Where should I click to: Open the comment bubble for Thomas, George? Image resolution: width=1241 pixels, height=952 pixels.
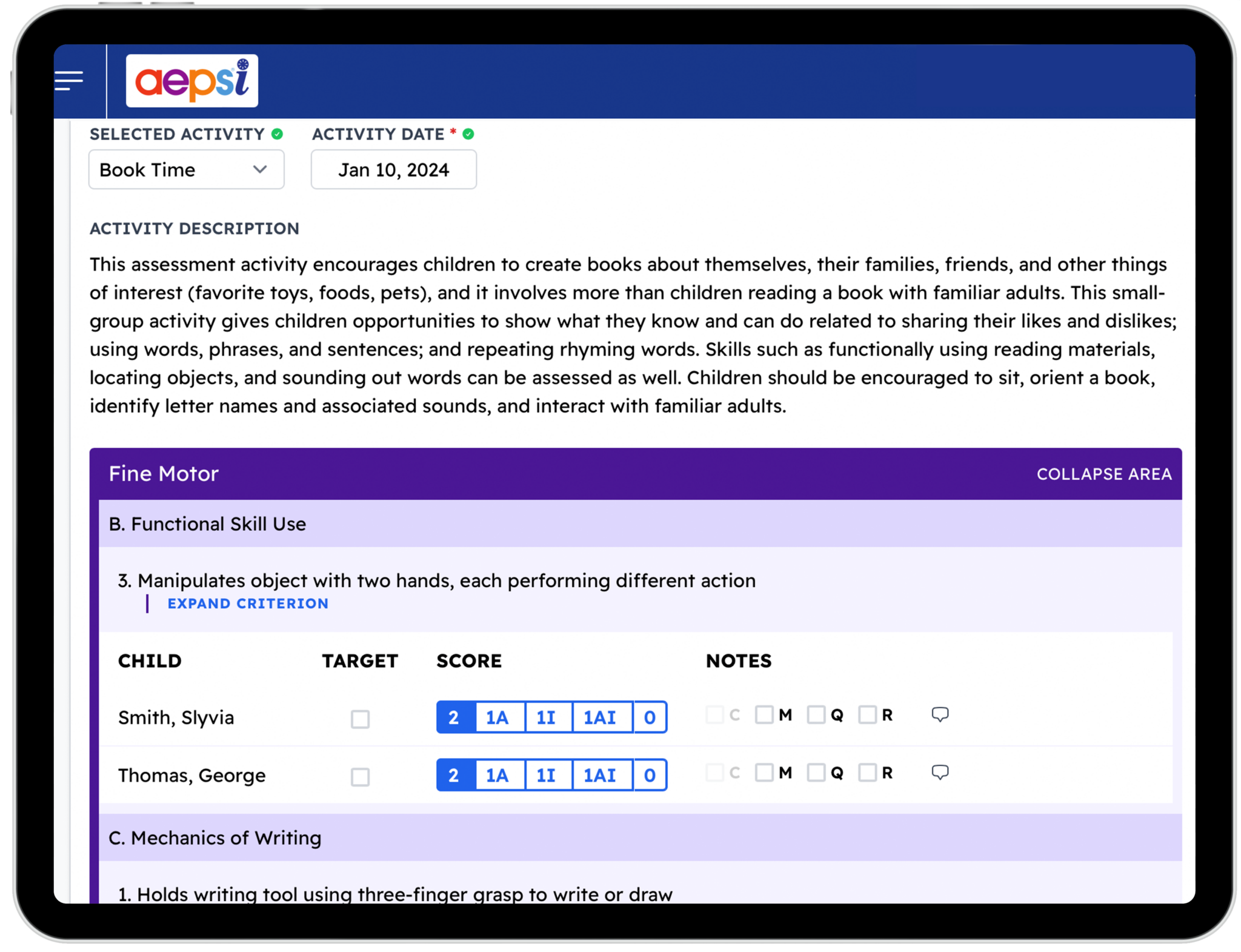pyautogui.click(x=940, y=771)
